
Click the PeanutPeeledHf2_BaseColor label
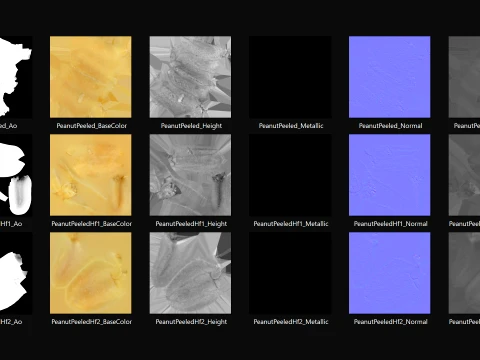92,322
